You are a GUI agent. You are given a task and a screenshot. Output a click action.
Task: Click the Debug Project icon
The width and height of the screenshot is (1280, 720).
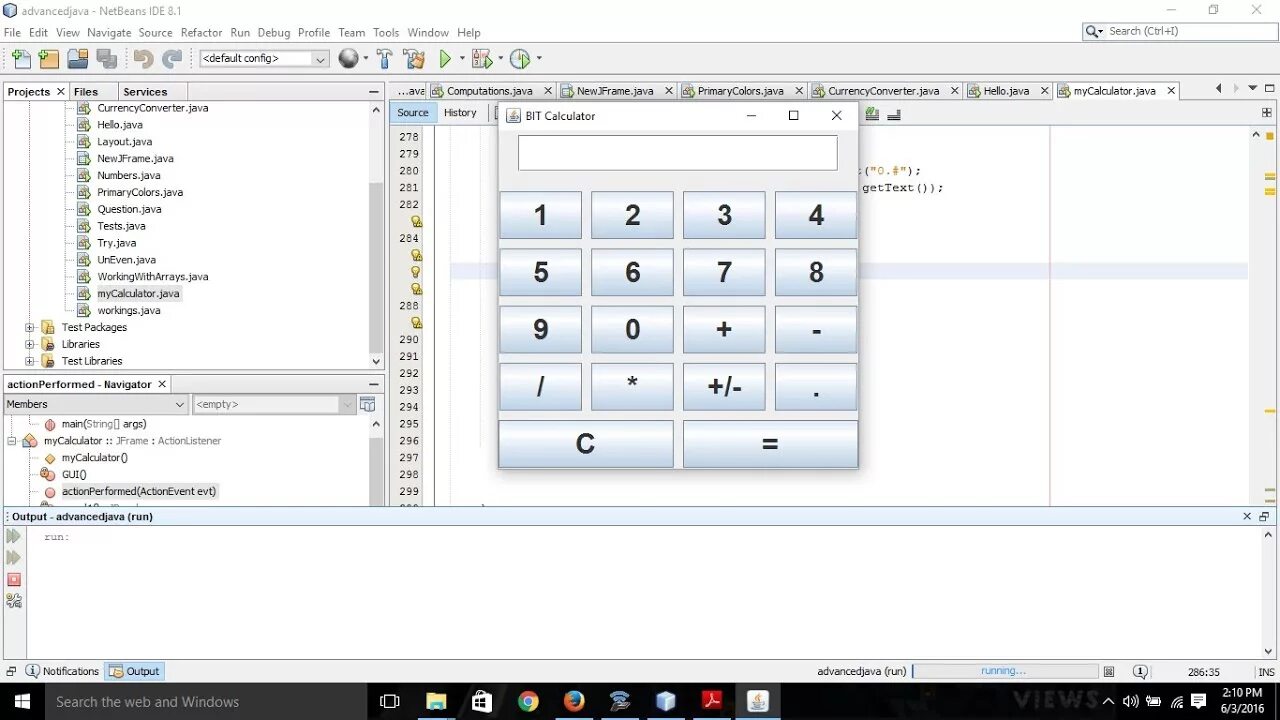[x=481, y=59]
